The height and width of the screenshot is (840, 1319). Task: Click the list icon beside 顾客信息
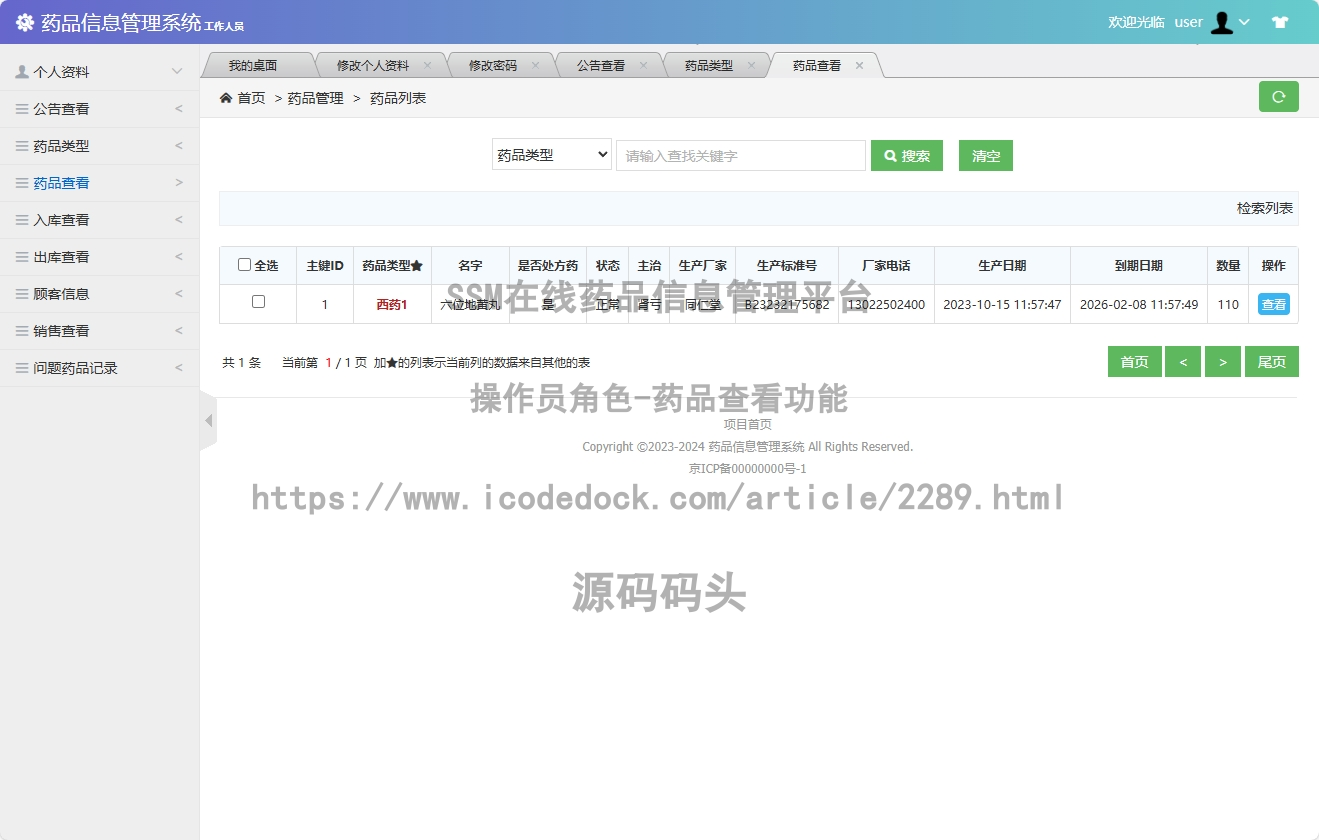point(22,294)
